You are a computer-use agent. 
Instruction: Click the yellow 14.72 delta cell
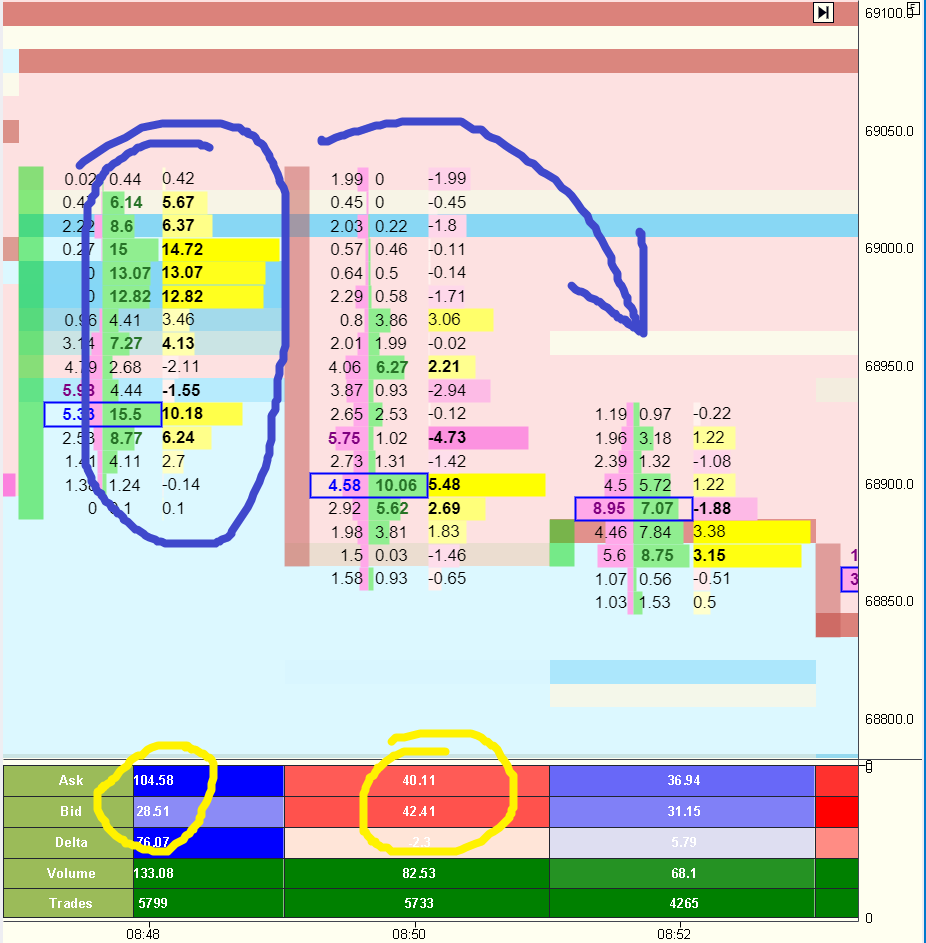click(x=182, y=250)
